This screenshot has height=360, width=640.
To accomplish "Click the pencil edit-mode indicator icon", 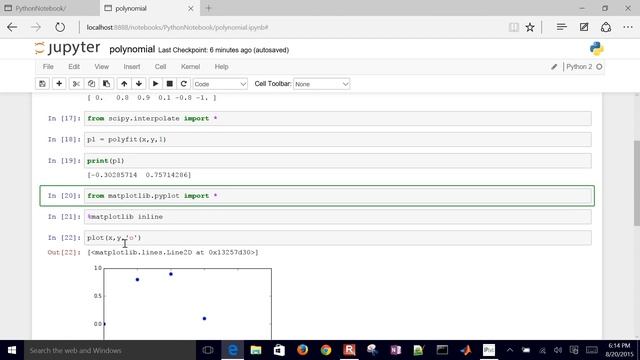I will [554, 67].
